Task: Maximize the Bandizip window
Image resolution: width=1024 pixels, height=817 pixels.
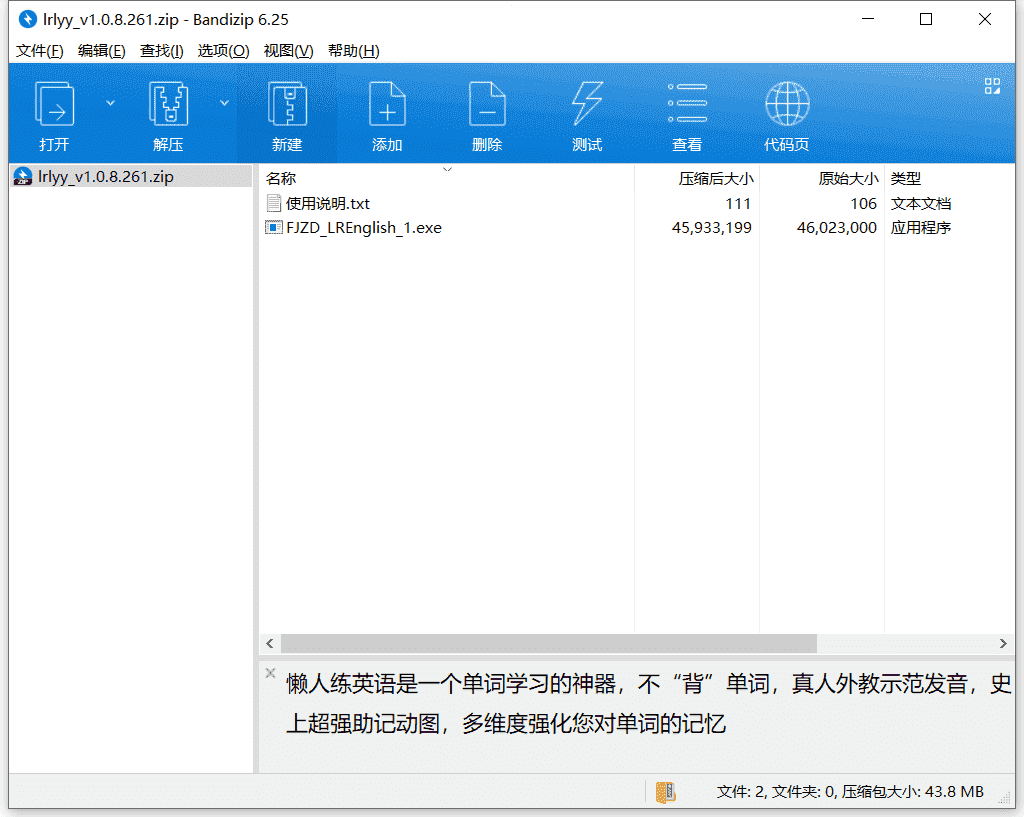Action: tap(926, 20)
